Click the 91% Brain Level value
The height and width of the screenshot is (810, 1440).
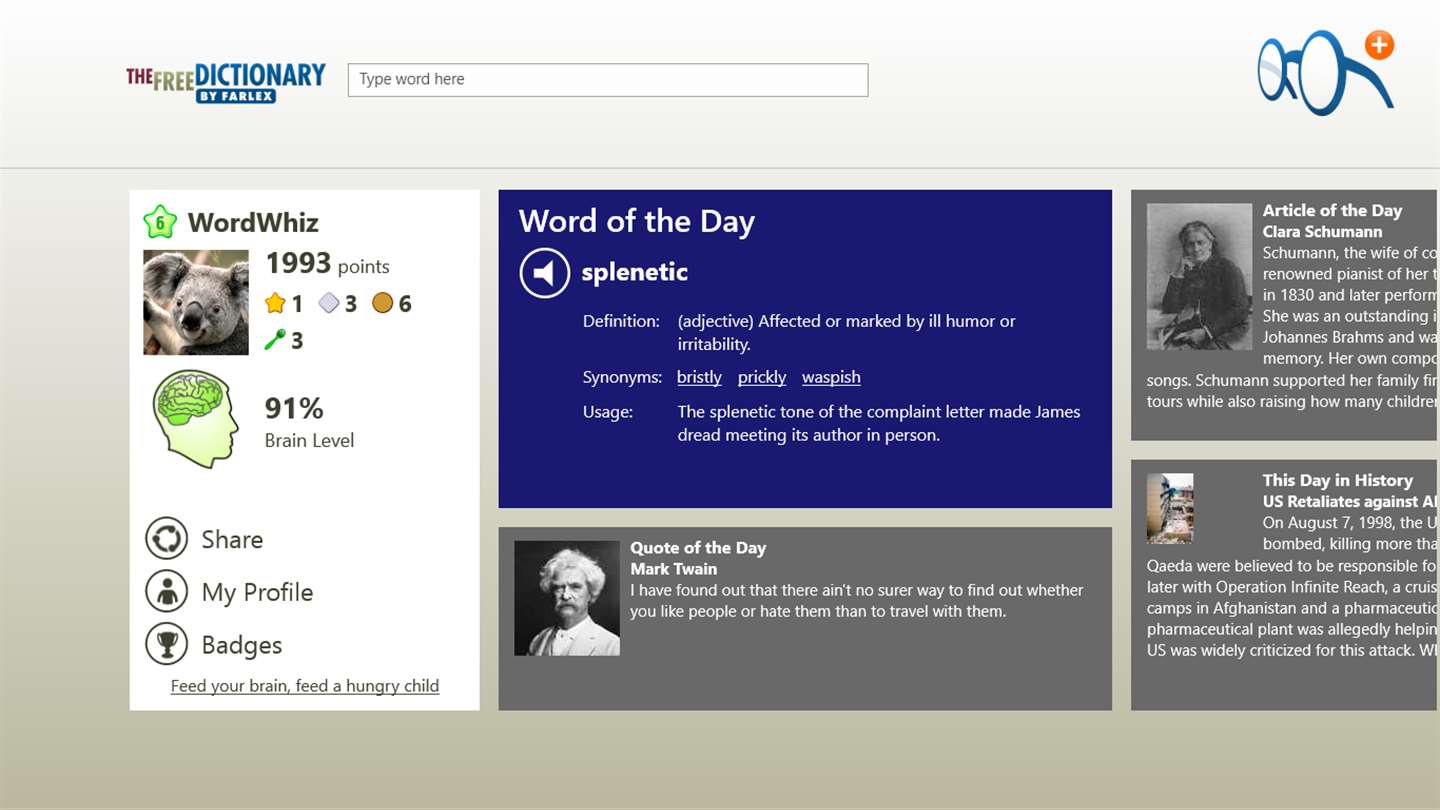[294, 408]
